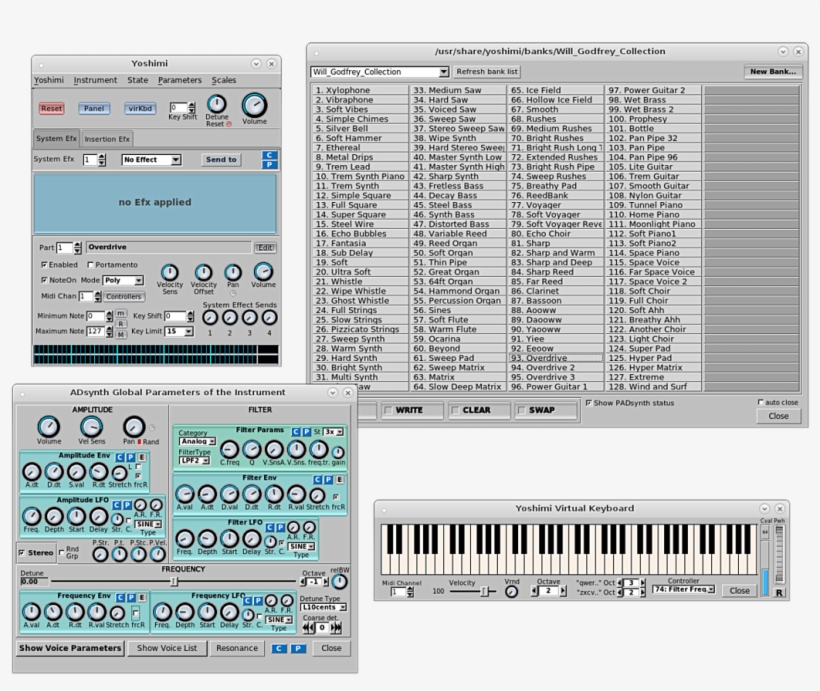This screenshot has width=820, height=691.
Task: Click System Effect Send knob 1
Action: pyautogui.click(x=210, y=318)
